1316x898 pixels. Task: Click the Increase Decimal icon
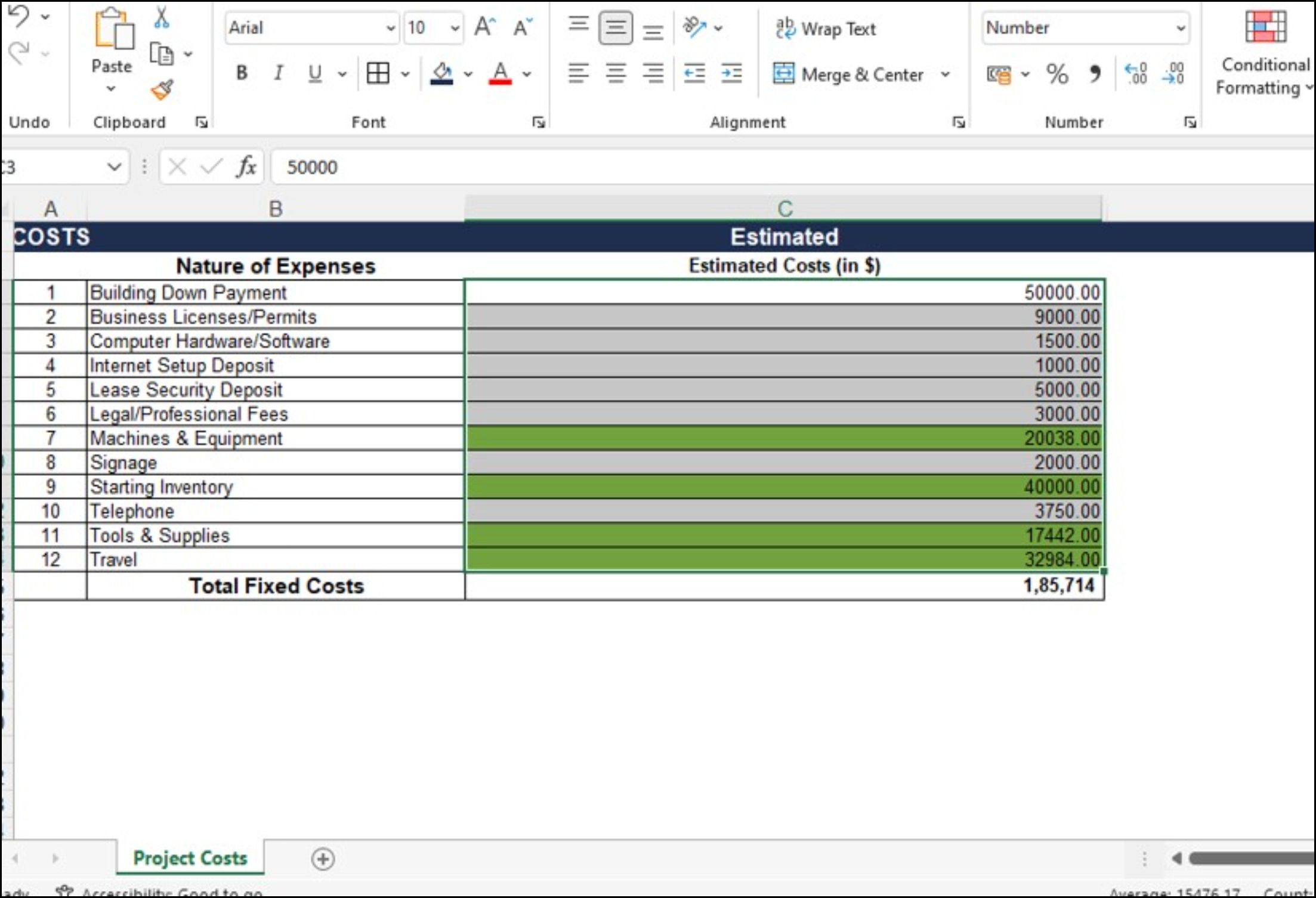tap(1135, 74)
